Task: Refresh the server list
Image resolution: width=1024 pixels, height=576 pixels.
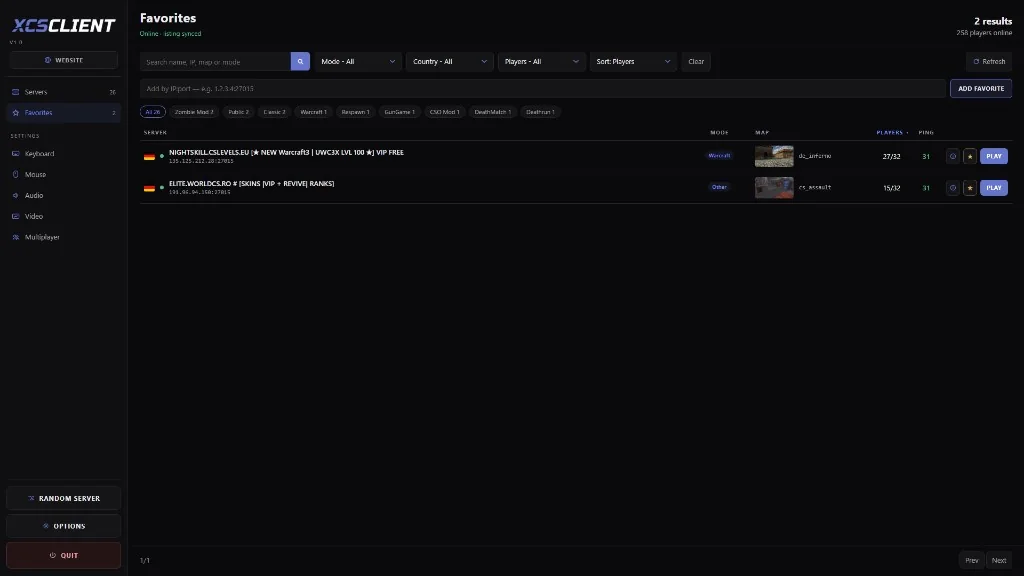Action: point(989,61)
